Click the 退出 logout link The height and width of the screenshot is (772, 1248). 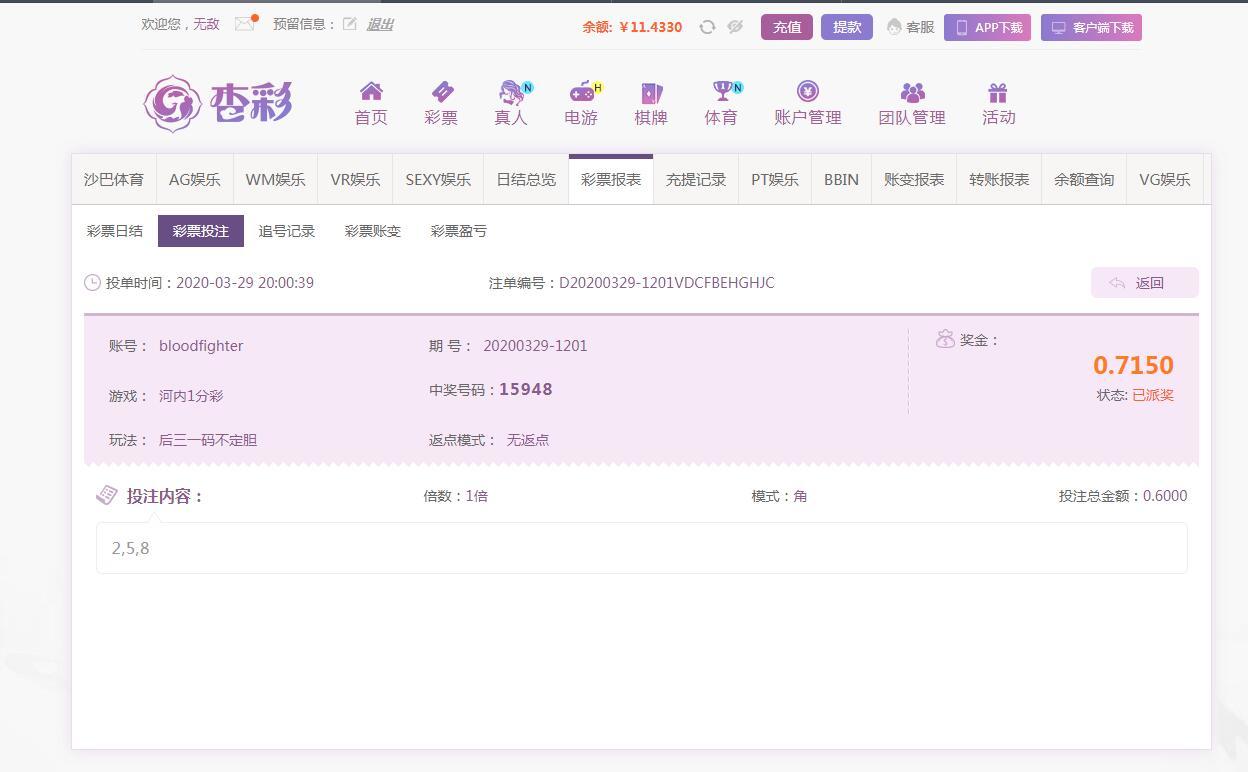[380, 24]
